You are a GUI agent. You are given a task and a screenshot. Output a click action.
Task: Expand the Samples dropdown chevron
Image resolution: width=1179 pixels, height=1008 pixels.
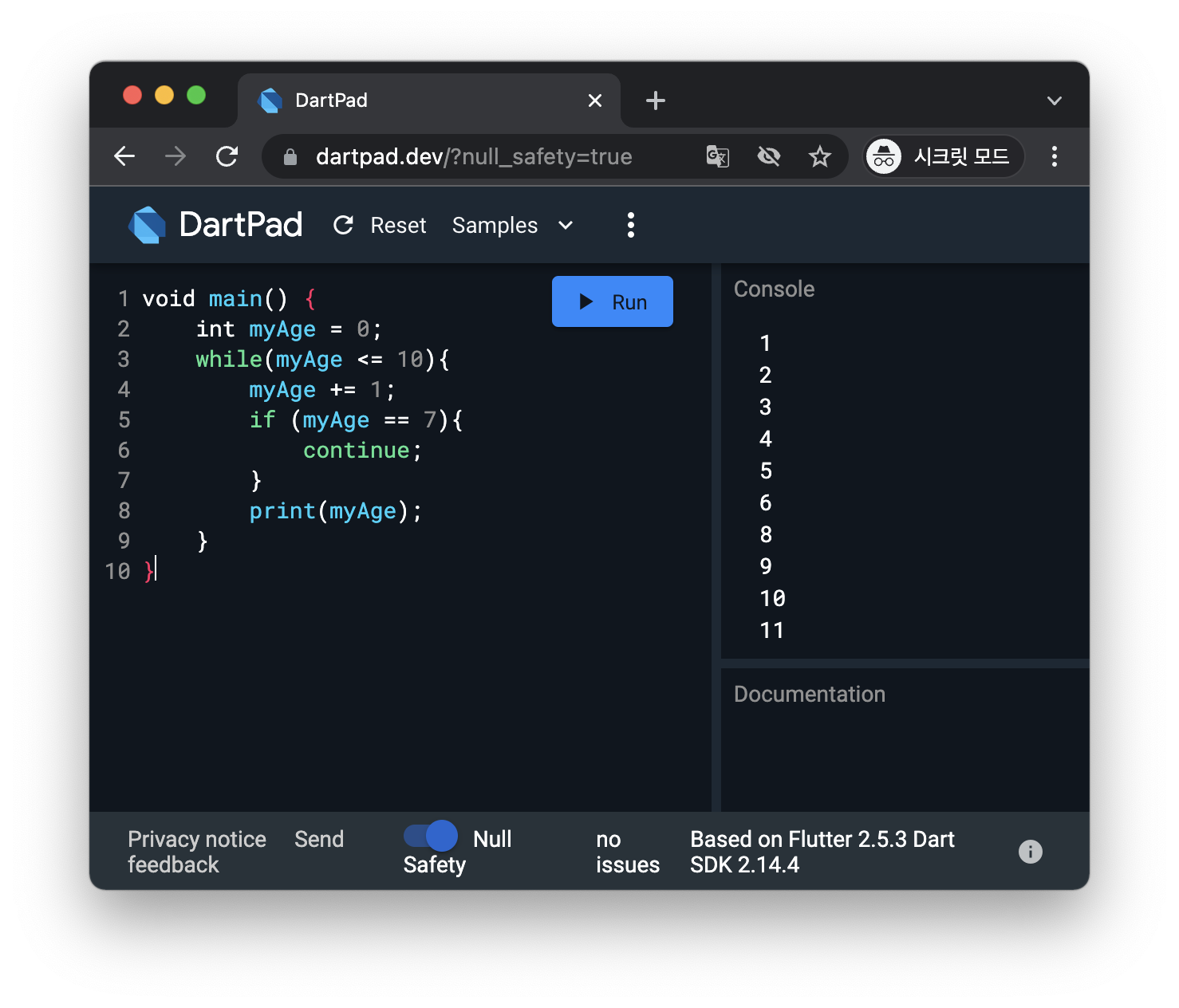click(566, 225)
